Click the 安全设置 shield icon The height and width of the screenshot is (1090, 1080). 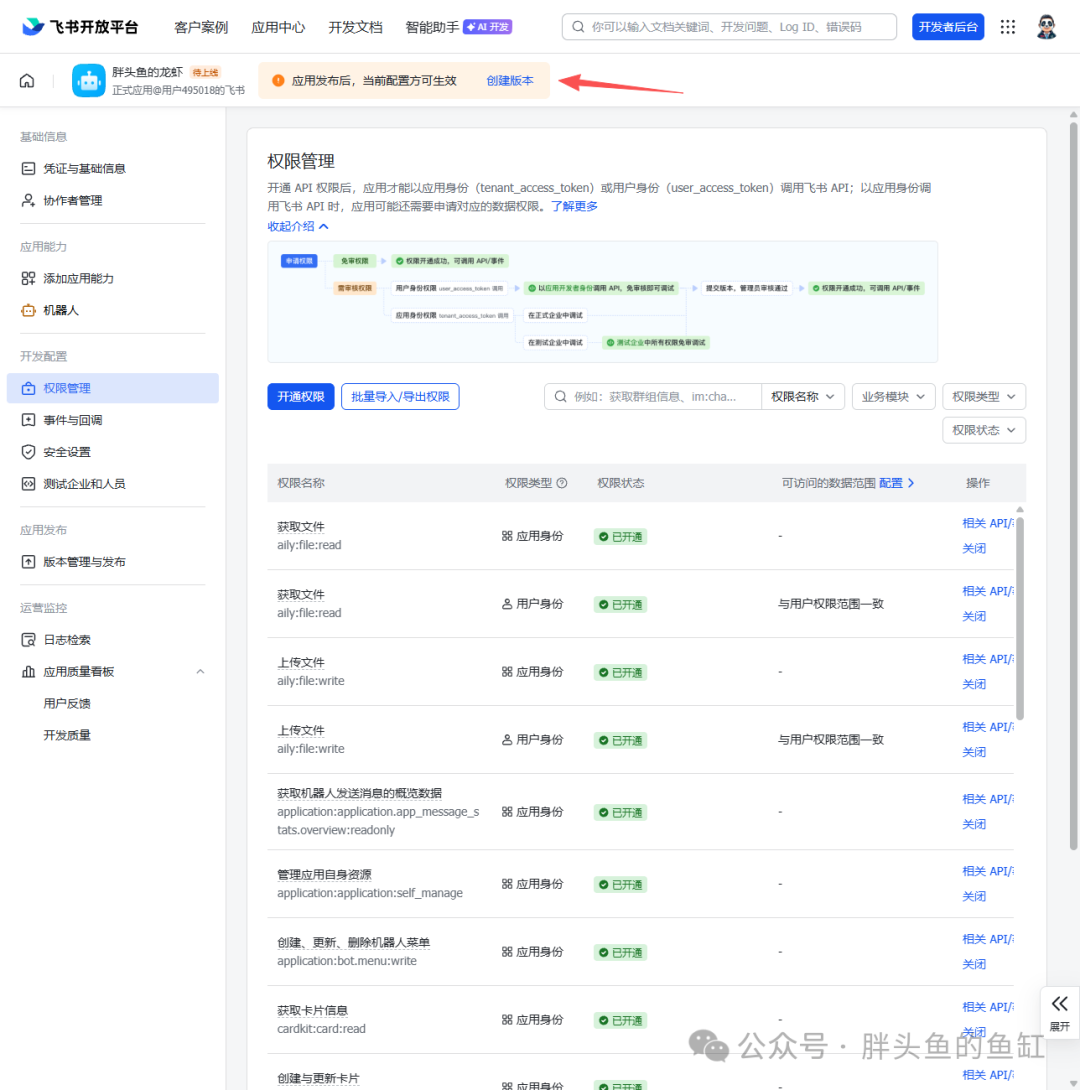tap(28, 453)
